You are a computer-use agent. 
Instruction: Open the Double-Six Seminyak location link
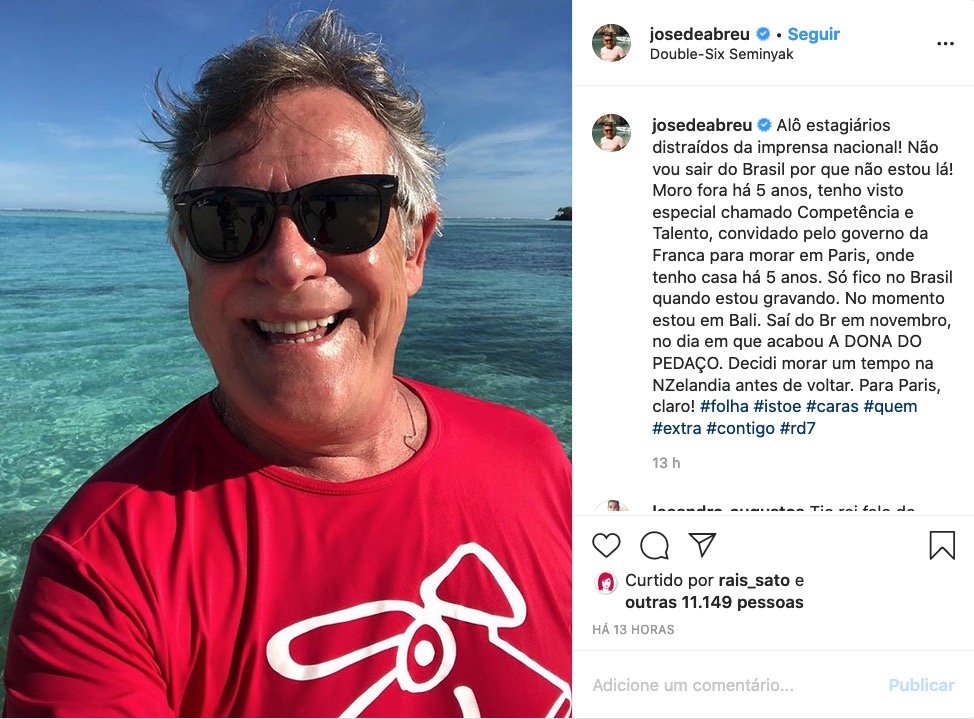[721, 54]
